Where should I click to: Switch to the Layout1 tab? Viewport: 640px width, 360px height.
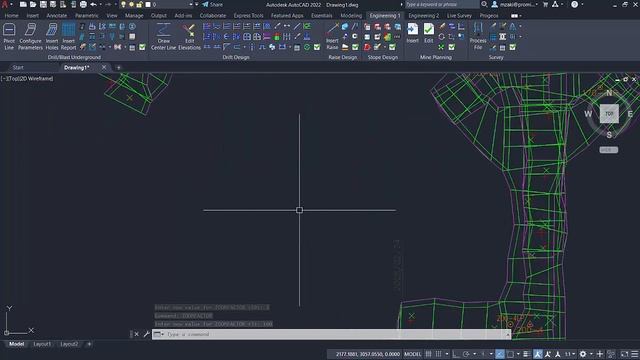42,344
